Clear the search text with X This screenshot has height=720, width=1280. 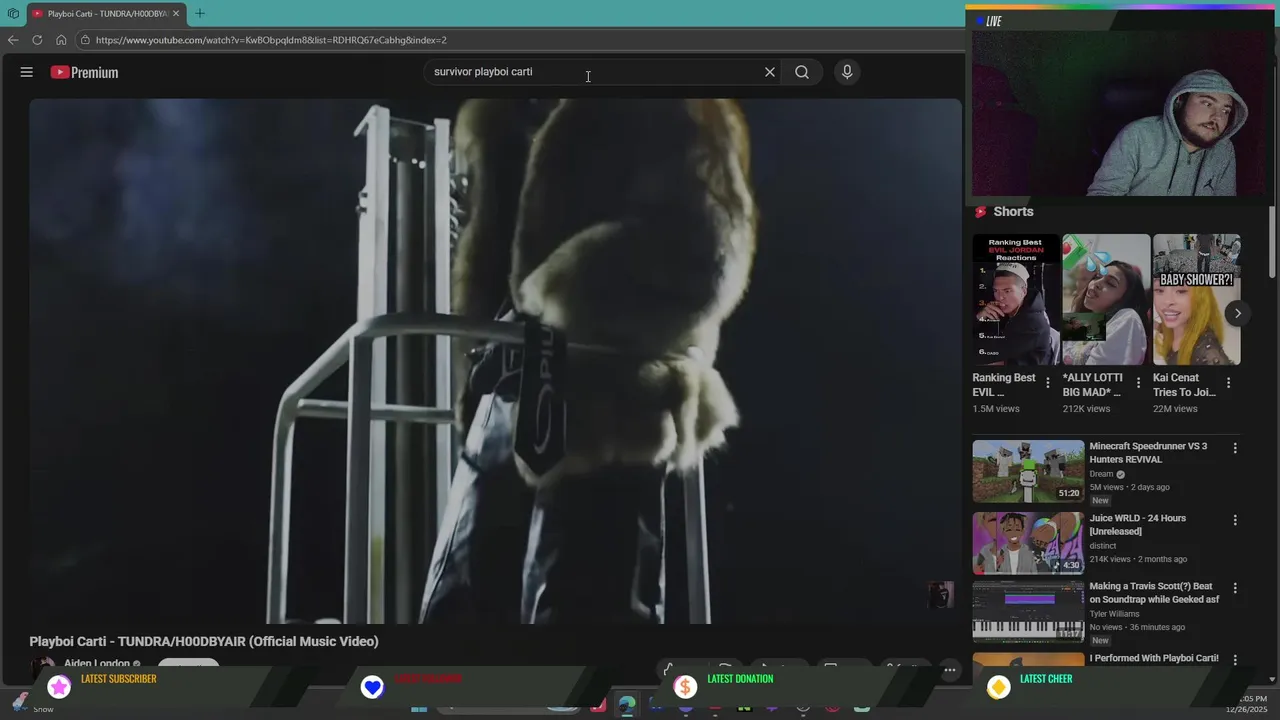click(770, 72)
